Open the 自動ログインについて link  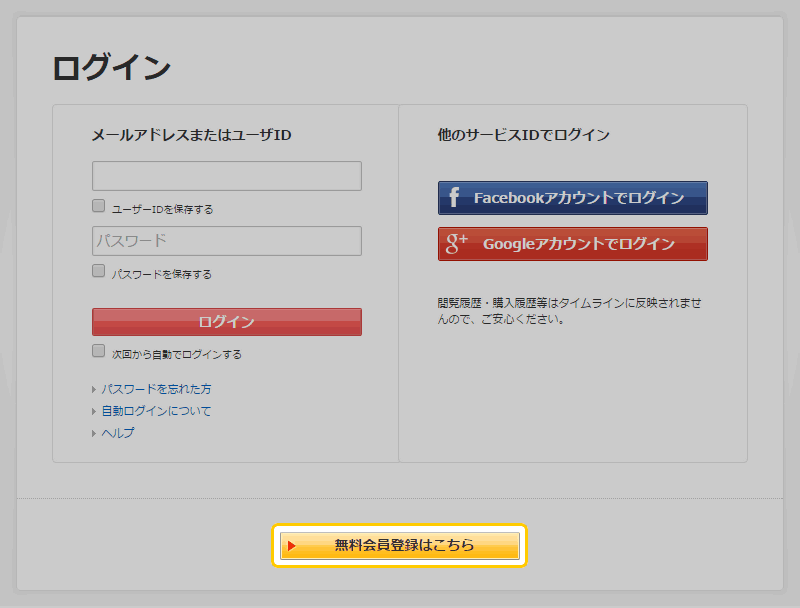click(x=156, y=411)
